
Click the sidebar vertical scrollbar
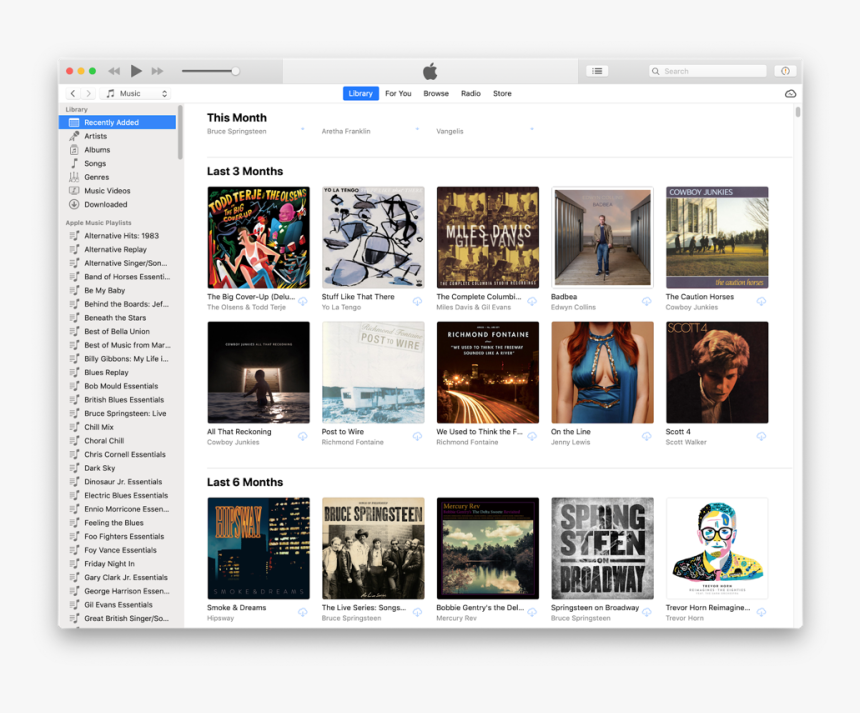coord(180,133)
